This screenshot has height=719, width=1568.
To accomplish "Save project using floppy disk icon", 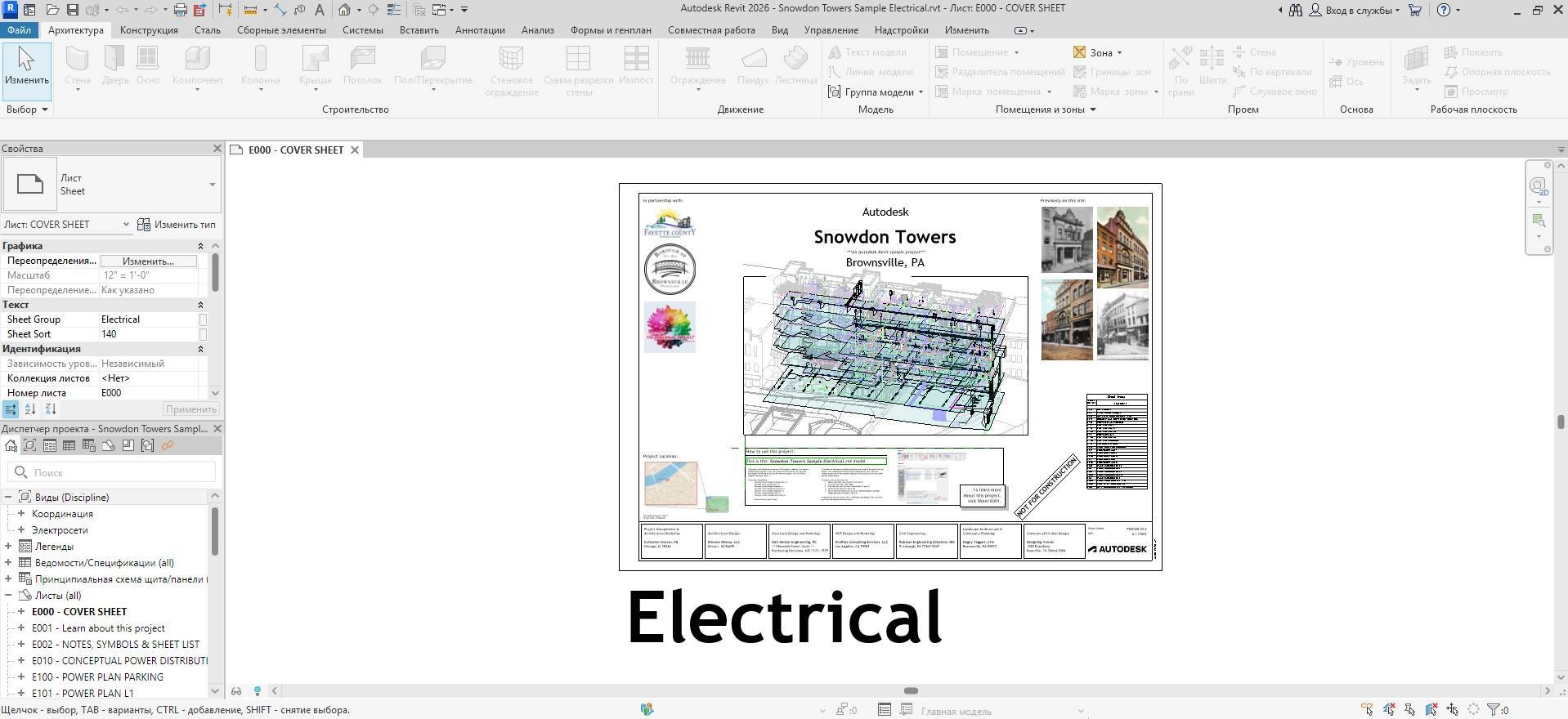I will (72, 10).
